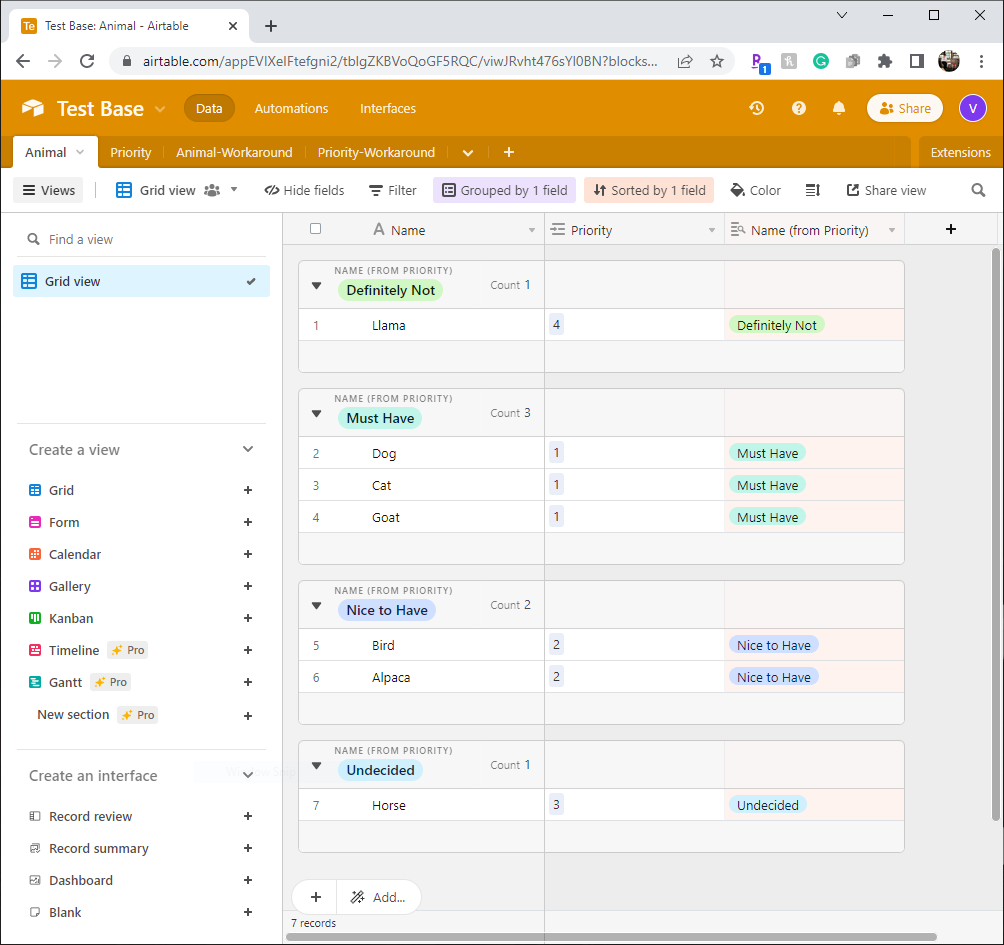Toggle the select all records checkbox
Viewport: 1004px width, 945px height.
pyautogui.click(x=315, y=229)
